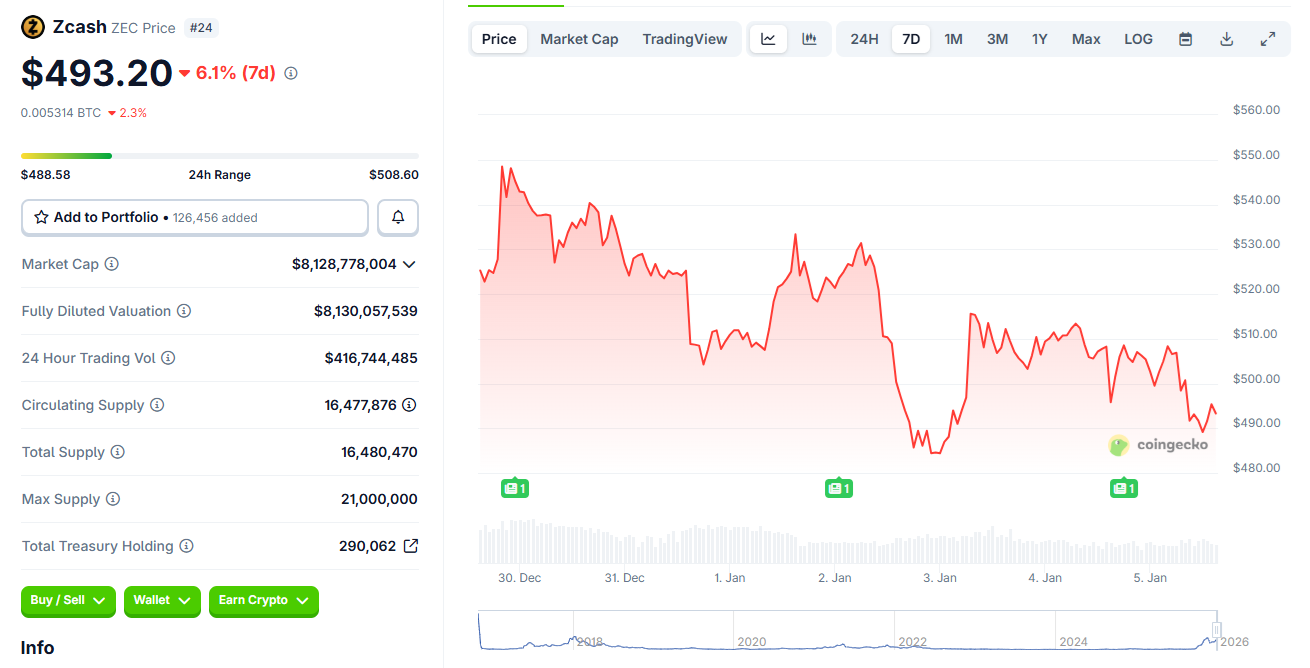Click the price alert bell icon
The height and width of the screenshot is (668, 1310).
(x=397, y=217)
